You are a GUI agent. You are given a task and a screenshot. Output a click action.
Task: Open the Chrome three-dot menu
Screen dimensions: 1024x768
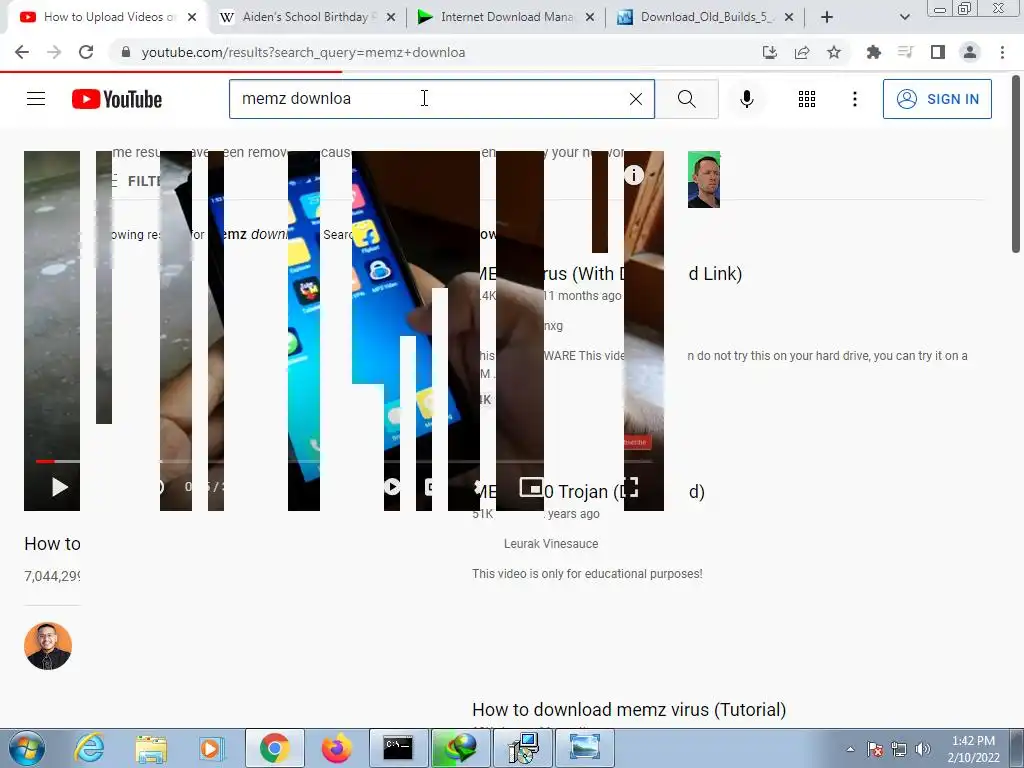(x=1002, y=52)
